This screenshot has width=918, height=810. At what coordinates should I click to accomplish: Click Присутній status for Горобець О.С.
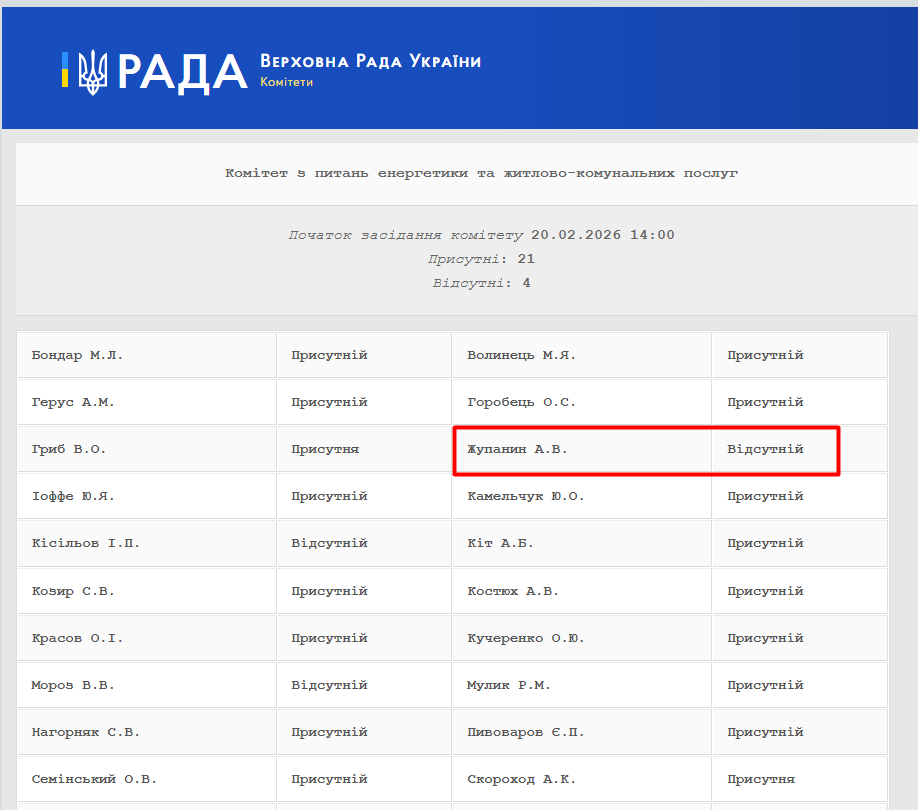pos(765,402)
